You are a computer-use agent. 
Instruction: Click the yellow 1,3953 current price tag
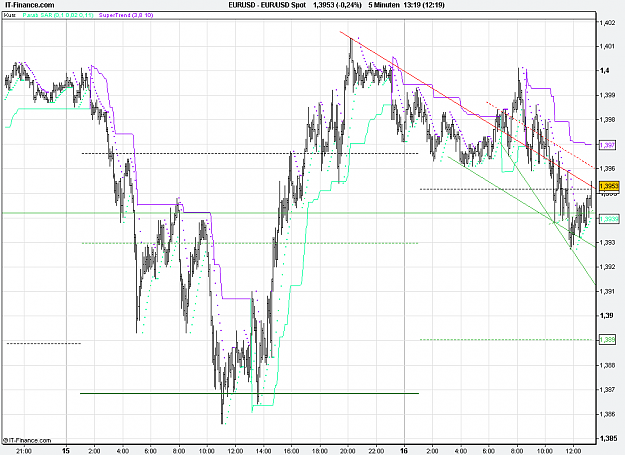(608, 186)
